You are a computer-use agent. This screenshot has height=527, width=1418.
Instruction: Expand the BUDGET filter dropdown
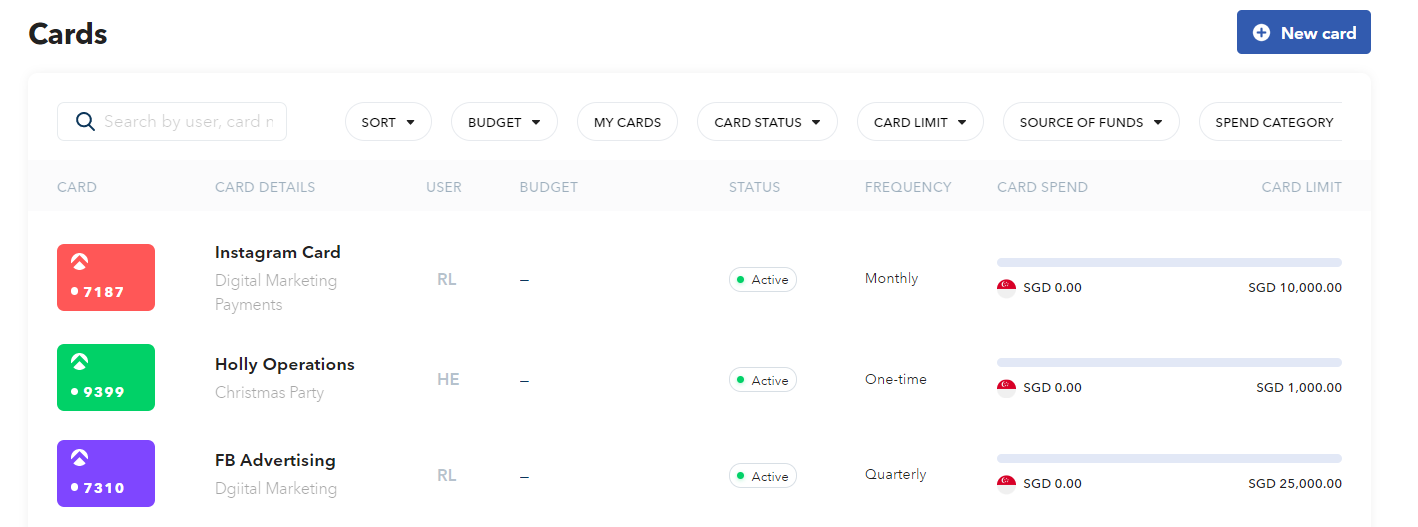504,122
